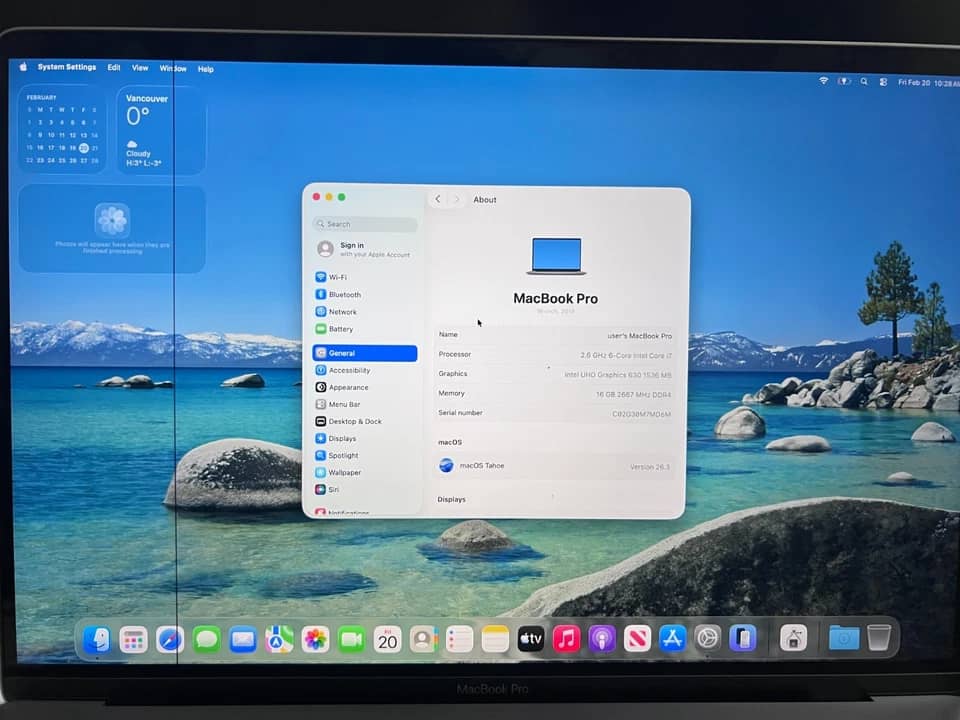Open Desktop & Dock settings

coord(365,421)
